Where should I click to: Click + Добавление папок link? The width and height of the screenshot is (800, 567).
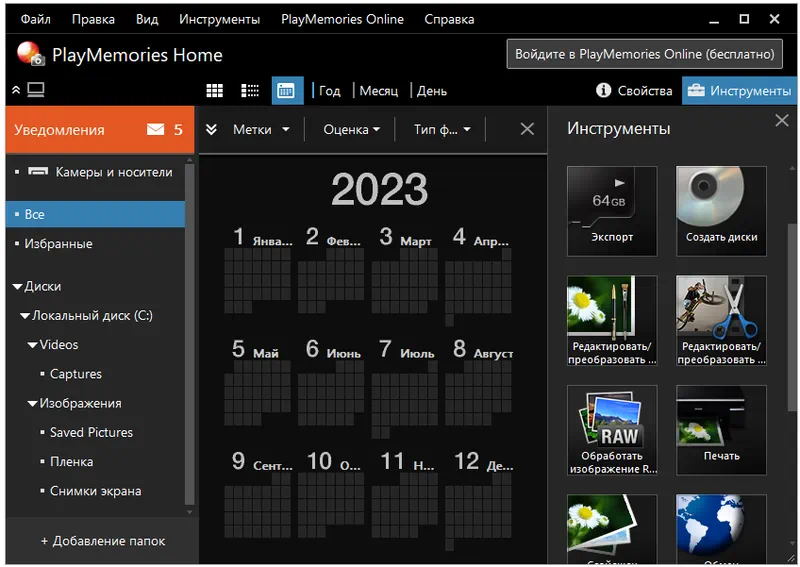[103, 541]
